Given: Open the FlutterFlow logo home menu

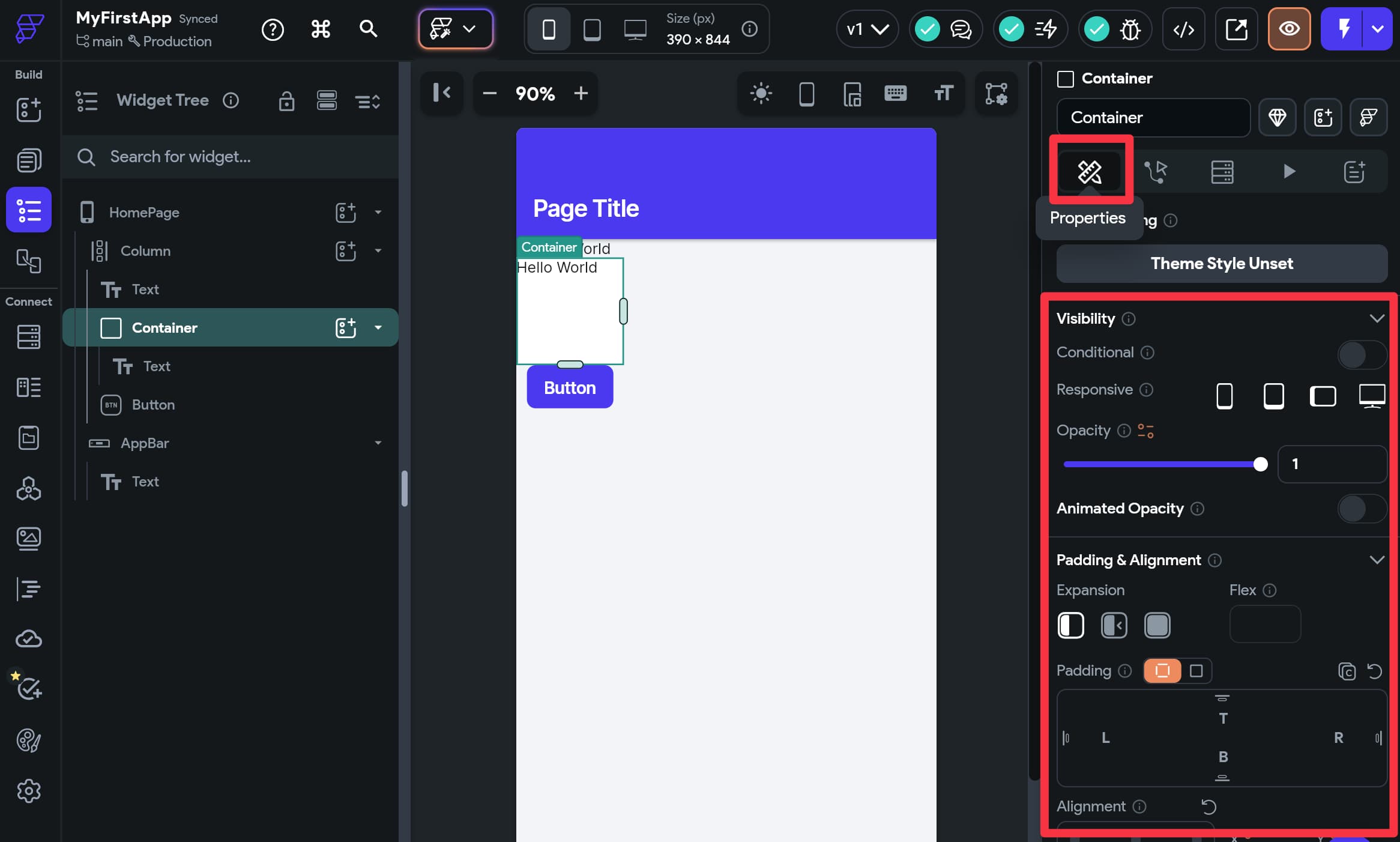Looking at the screenshot, I should (29, 28).
